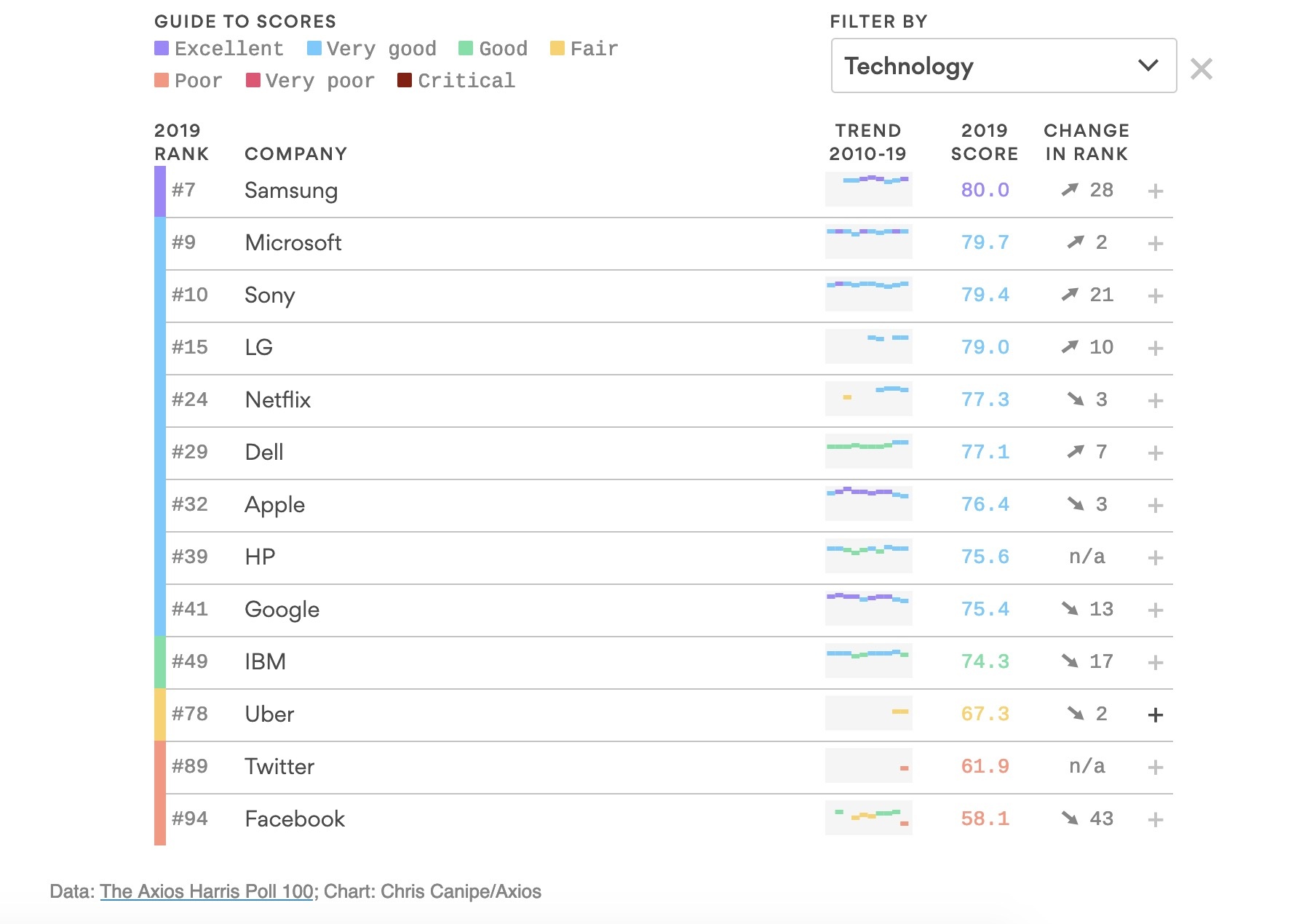Image resolution: width=1307 pixels, height=924 pixels.
Task: Clear the filter with the X icon
Action: pyautogui.click(x=1201, y=69)
